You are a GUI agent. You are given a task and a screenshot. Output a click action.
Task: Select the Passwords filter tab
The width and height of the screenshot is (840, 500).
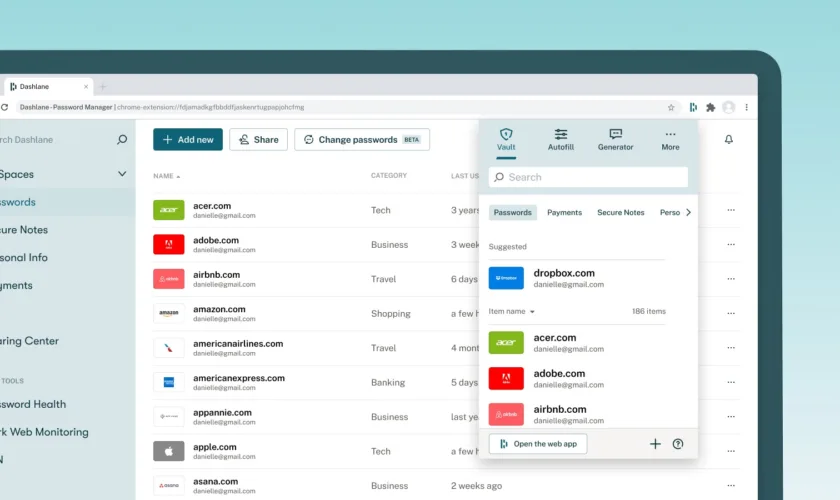pyautogui.click(x=513, y=212)
